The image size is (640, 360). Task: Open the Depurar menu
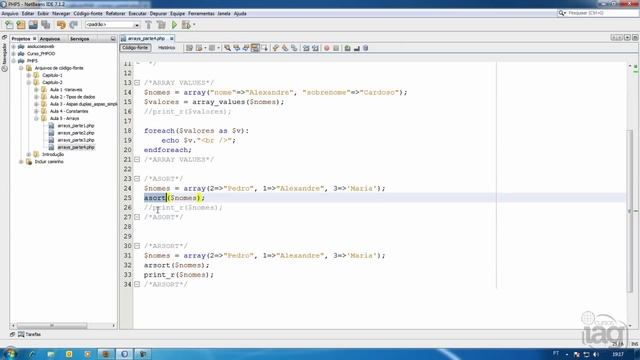pyautogui.click(x=158, y=13)
